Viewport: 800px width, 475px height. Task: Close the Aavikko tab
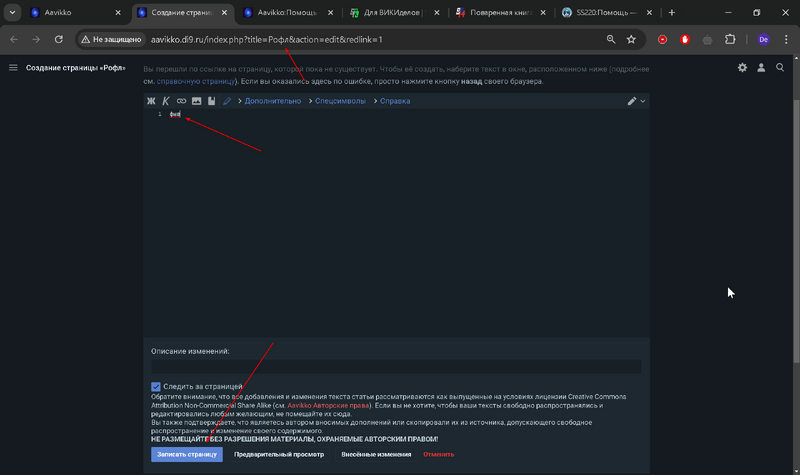pyautogui.click(x=118, y=12)
